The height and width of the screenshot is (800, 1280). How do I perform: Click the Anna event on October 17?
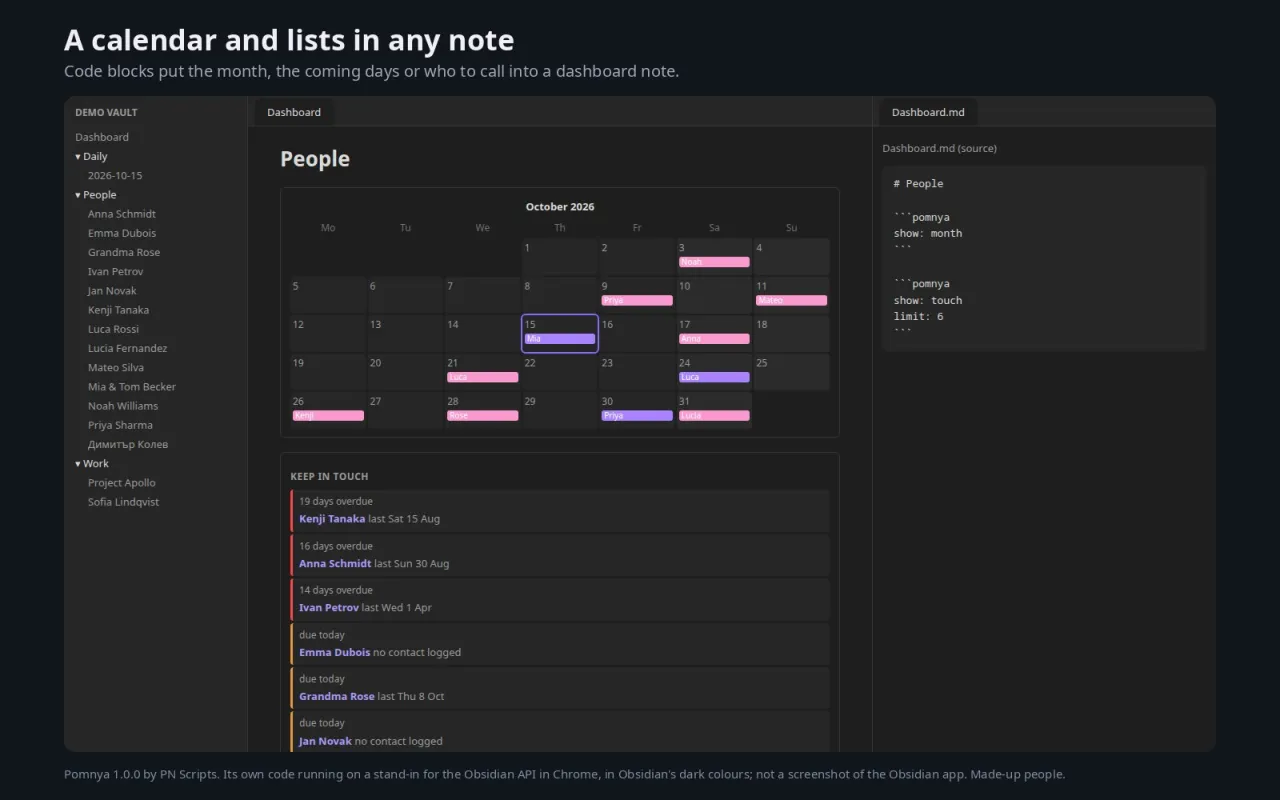point(714,339)
